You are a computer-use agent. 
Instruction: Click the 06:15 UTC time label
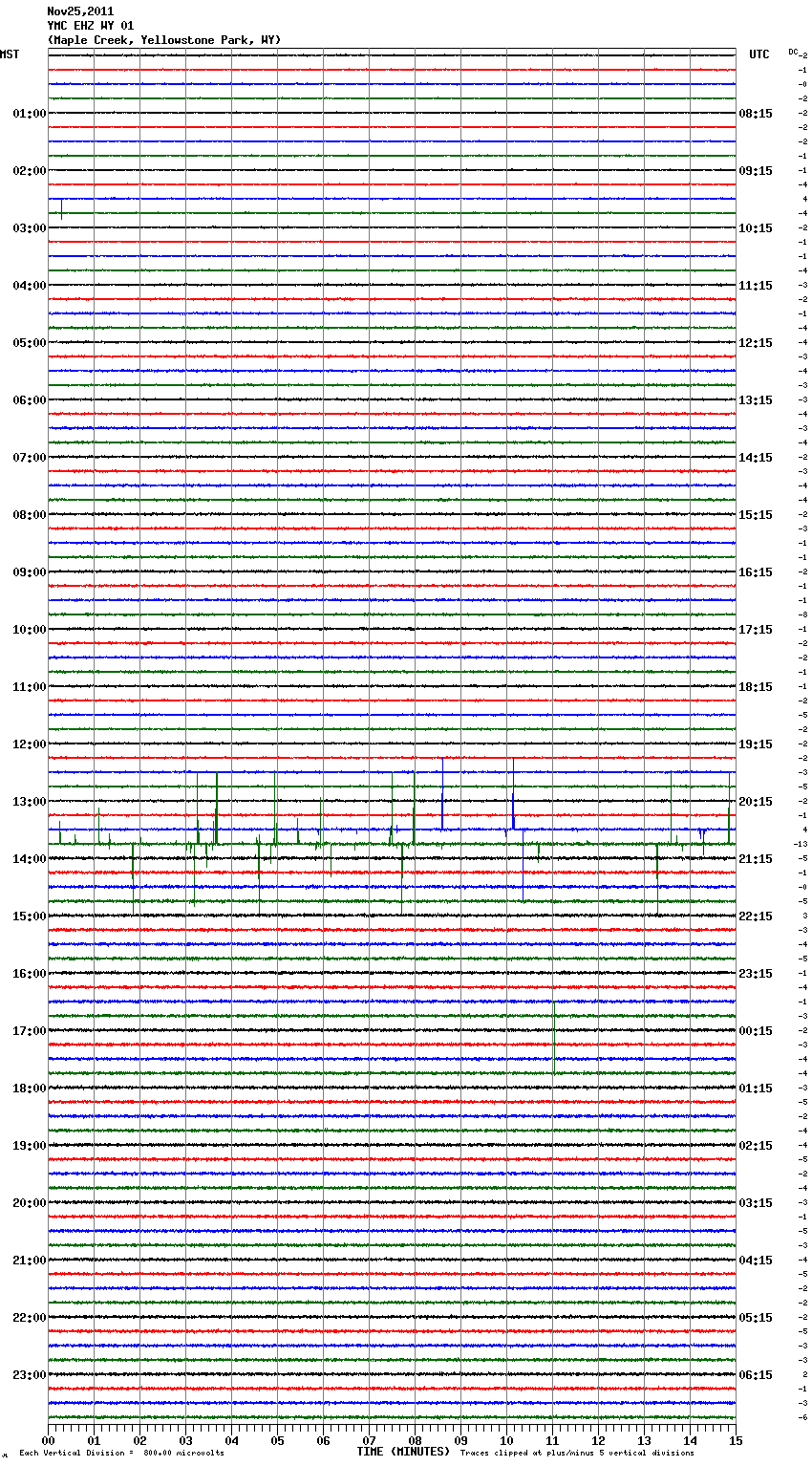point(756,1375)
